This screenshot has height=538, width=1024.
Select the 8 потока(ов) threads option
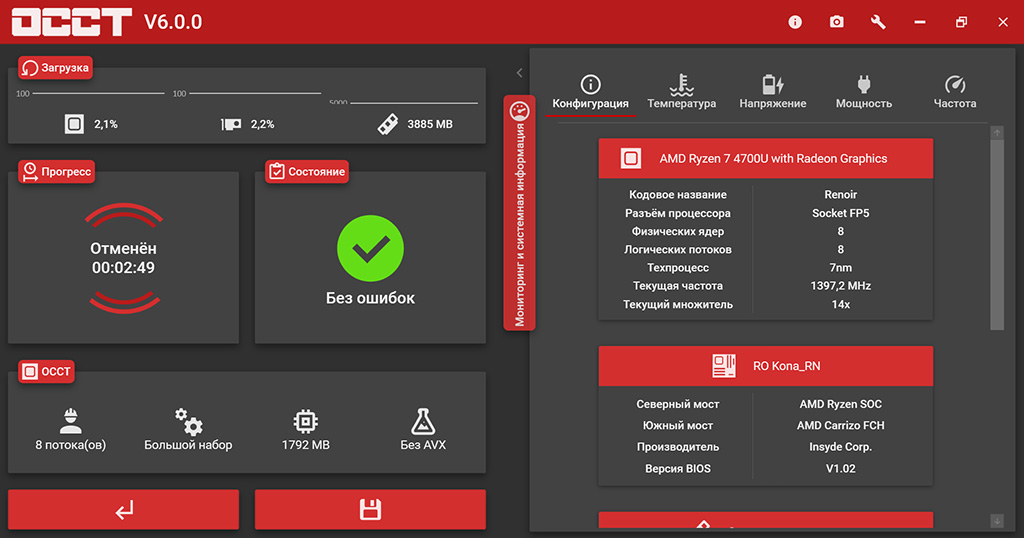[x=71, y=430]
